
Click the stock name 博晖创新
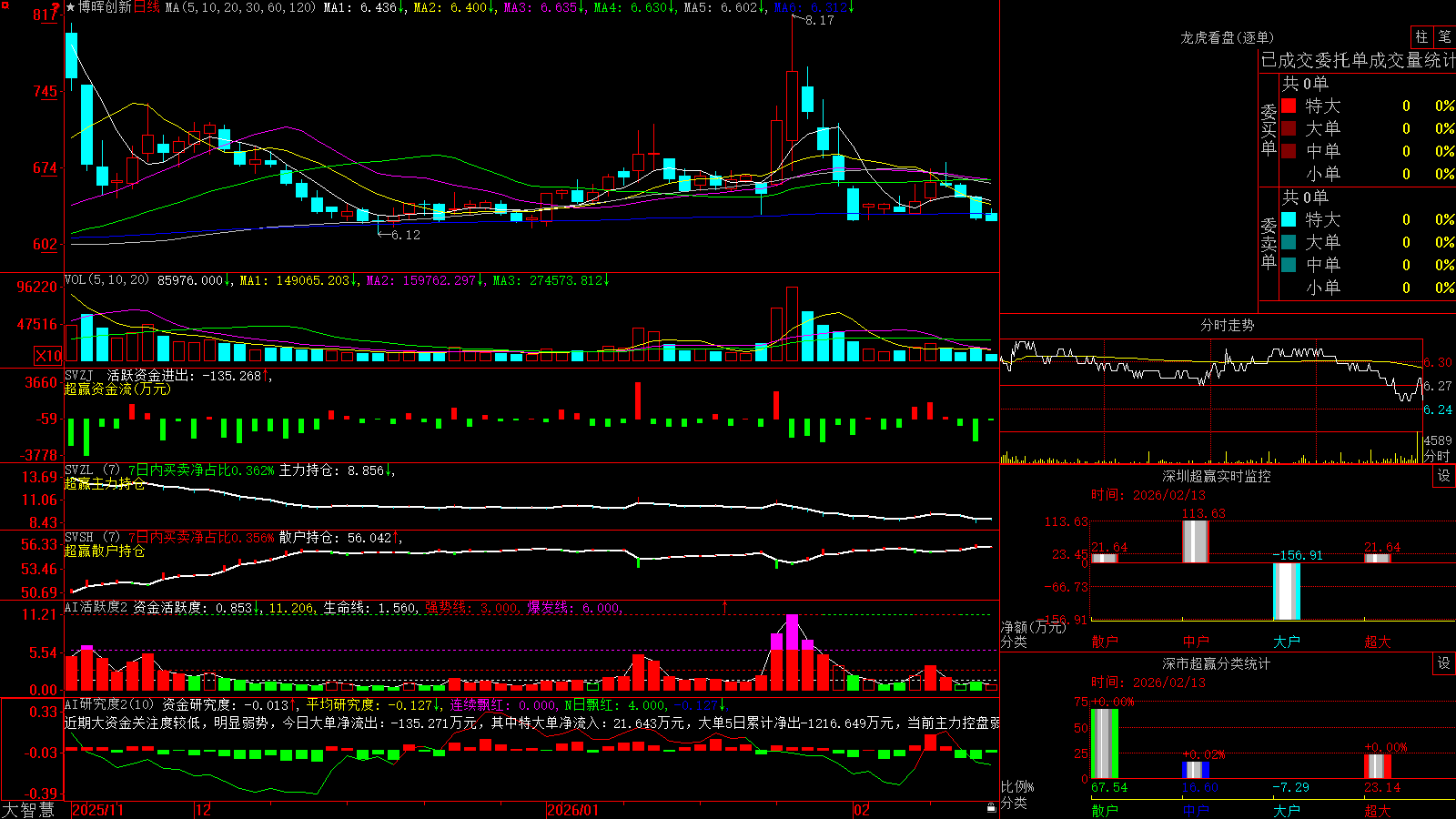point(105,7)
